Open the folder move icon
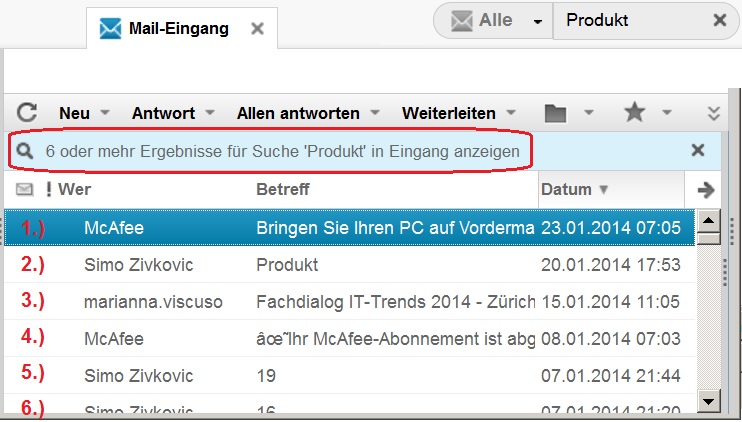This screenshot has height=422, width=742. pos(556,113)
